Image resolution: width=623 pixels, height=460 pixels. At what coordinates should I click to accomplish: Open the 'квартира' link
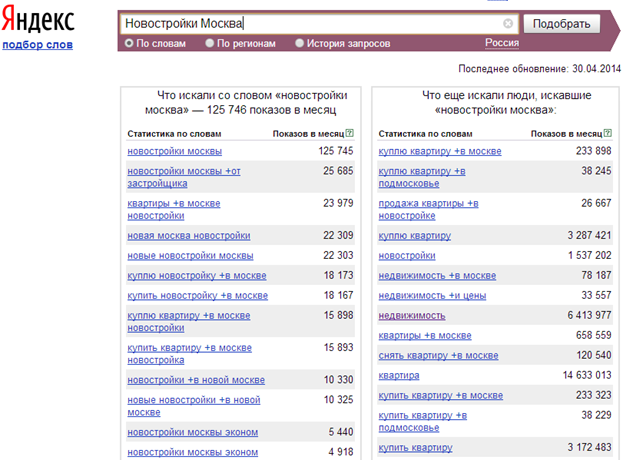click(x=399, y=375)
